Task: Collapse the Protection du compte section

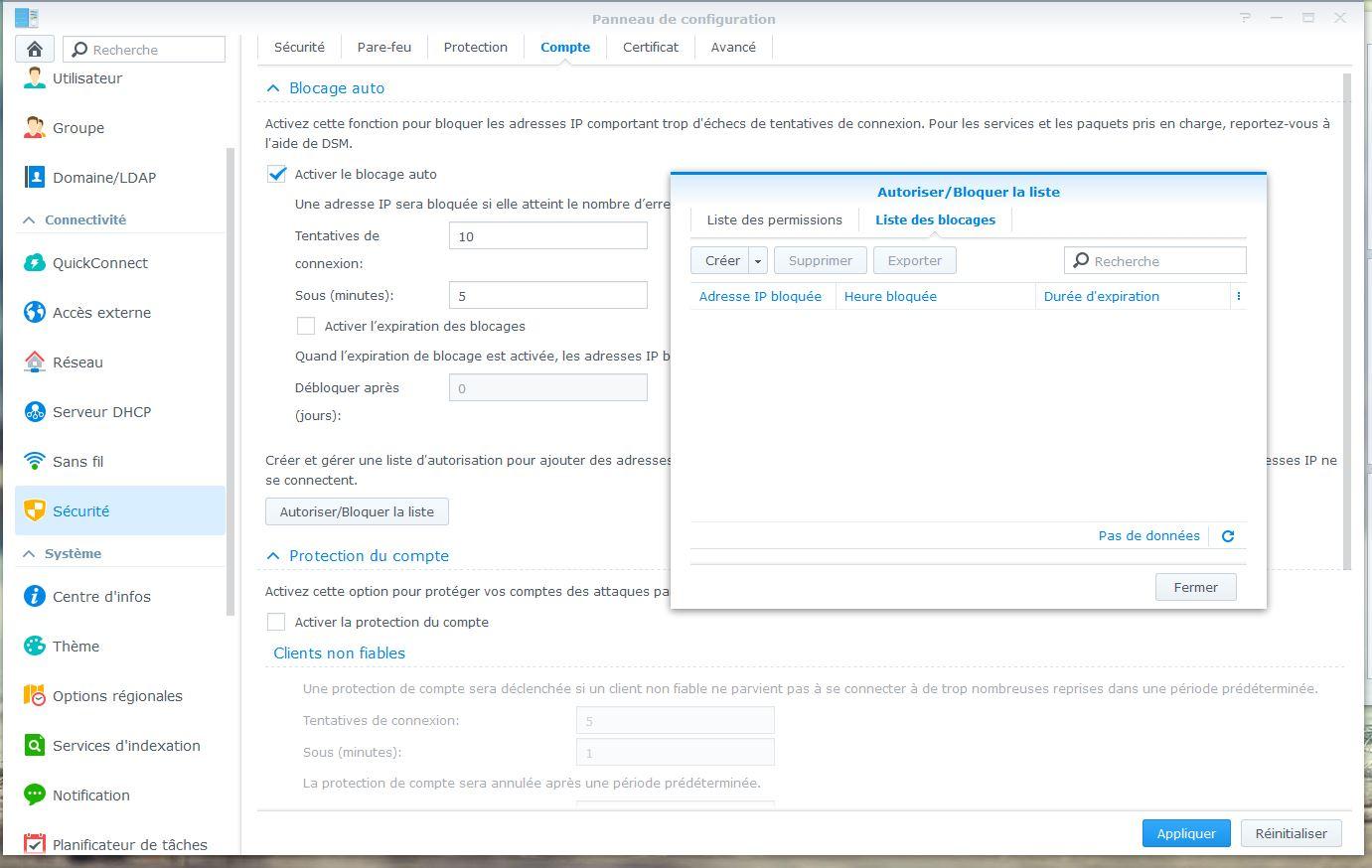Action: pos(272,556)
